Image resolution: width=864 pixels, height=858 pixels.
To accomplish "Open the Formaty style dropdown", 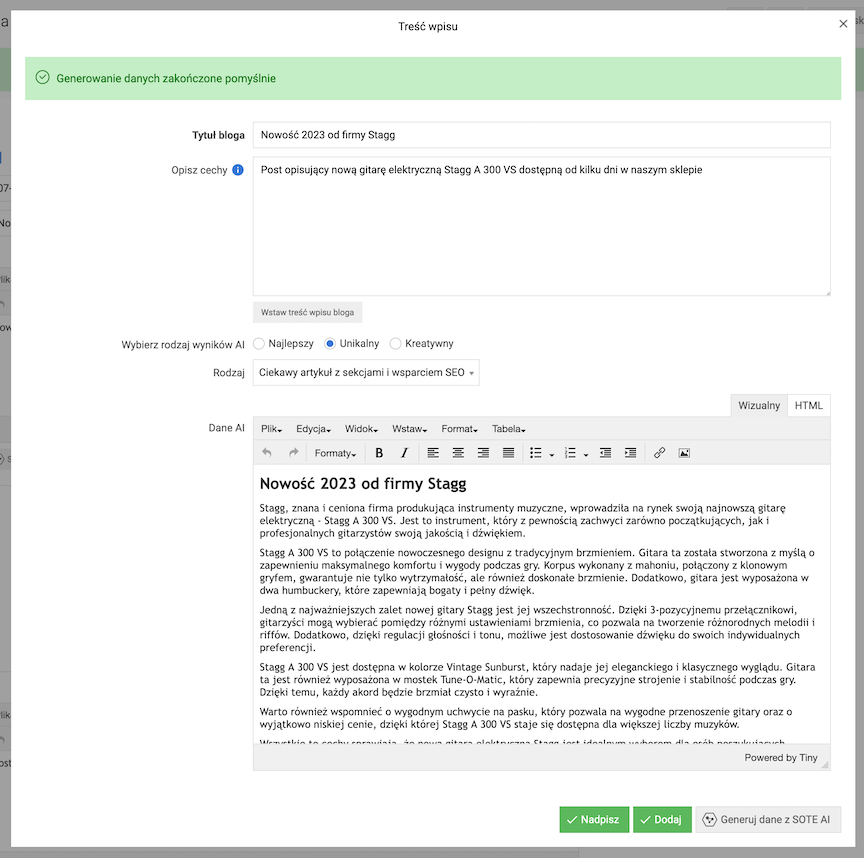I will 335,453.
